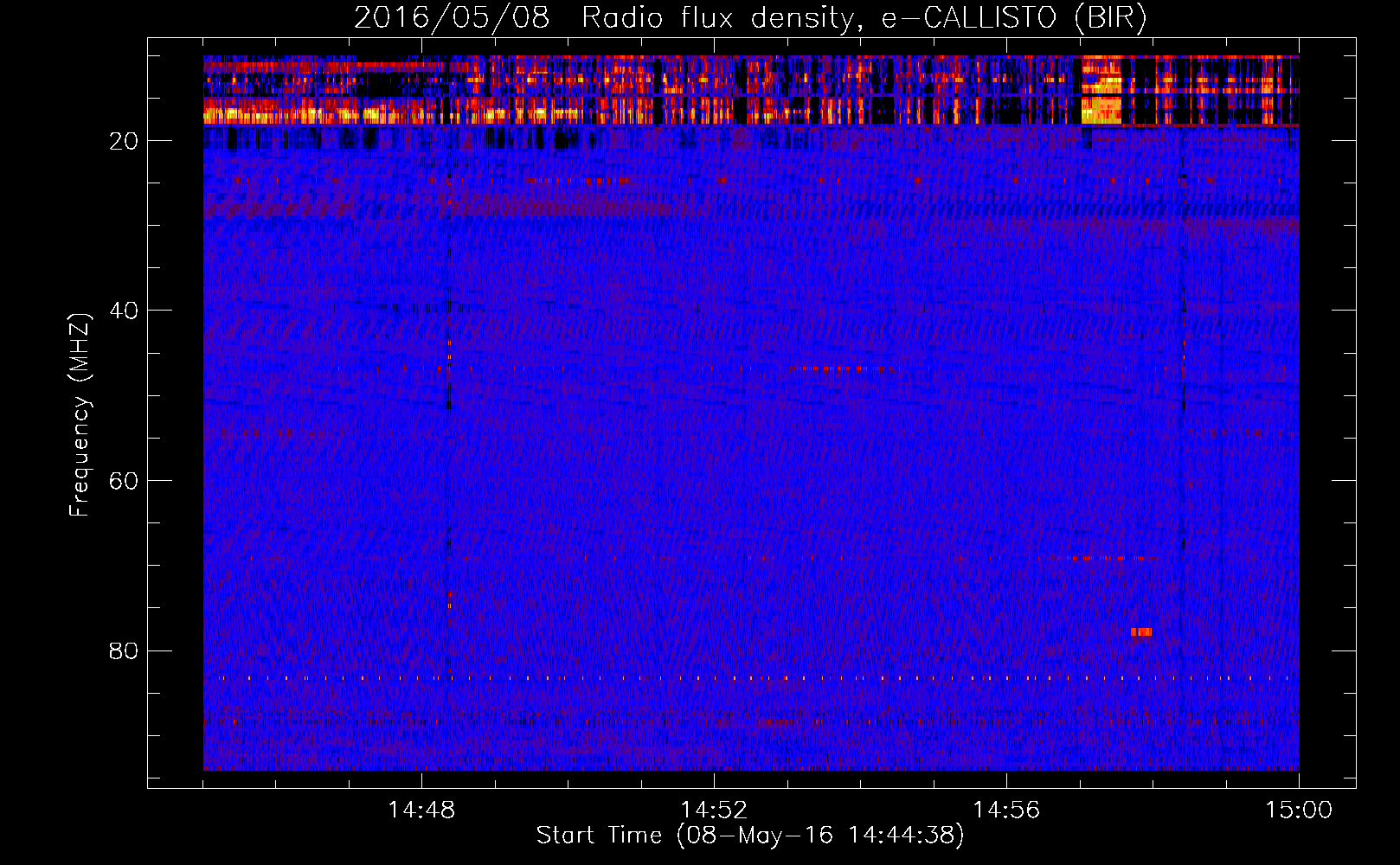Viewport: 1400px width, 865px height.
Task: Click the 20 frequency tick label
Action: pos(124,141)
